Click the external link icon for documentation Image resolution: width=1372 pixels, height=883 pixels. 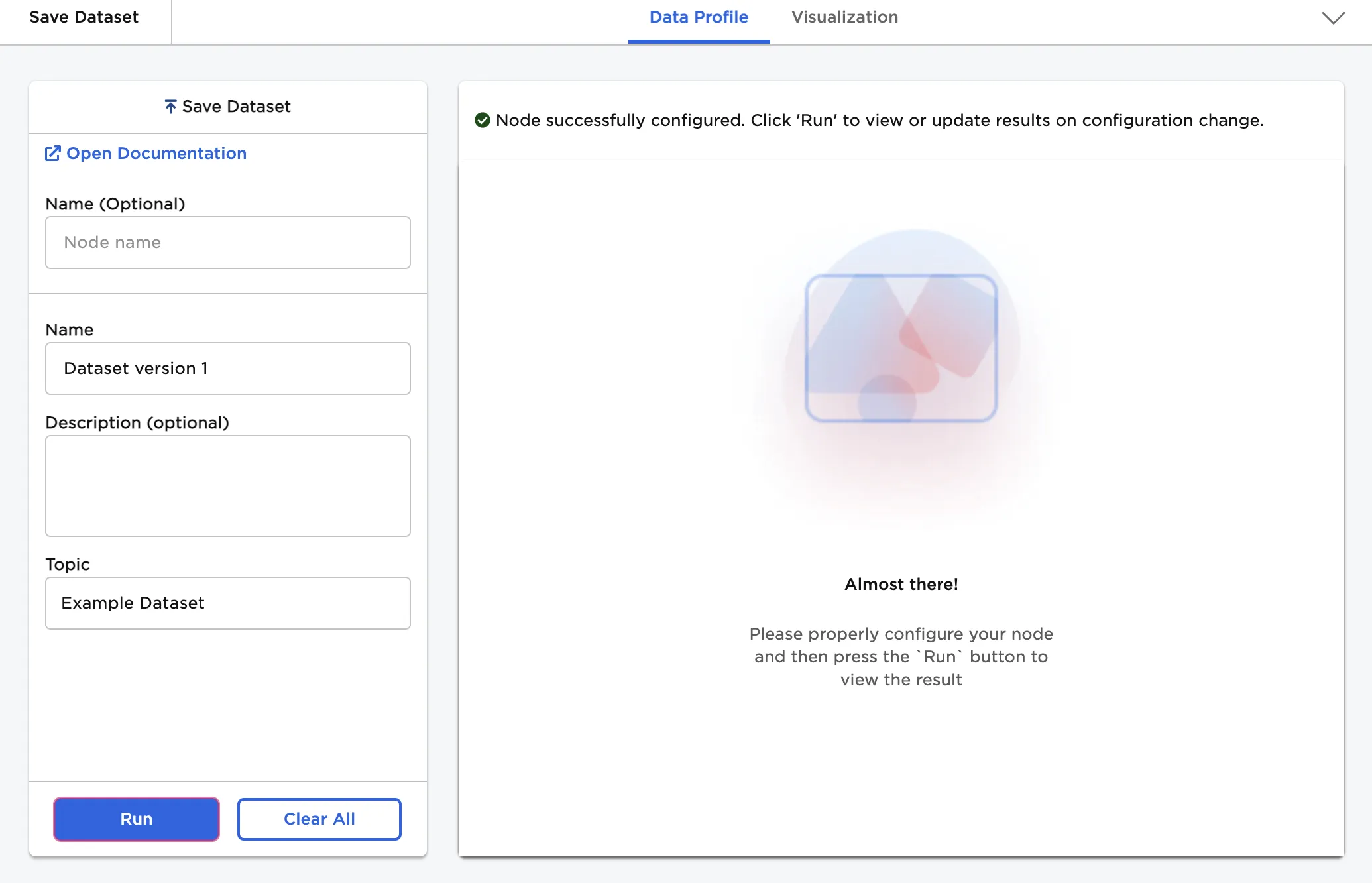(52, 154)
